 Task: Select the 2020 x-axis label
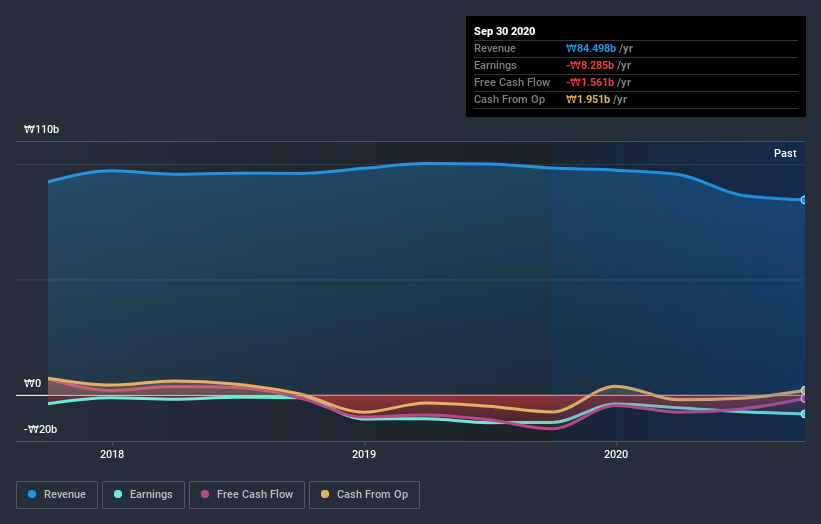pyautogui.click(x=616, y=454)
